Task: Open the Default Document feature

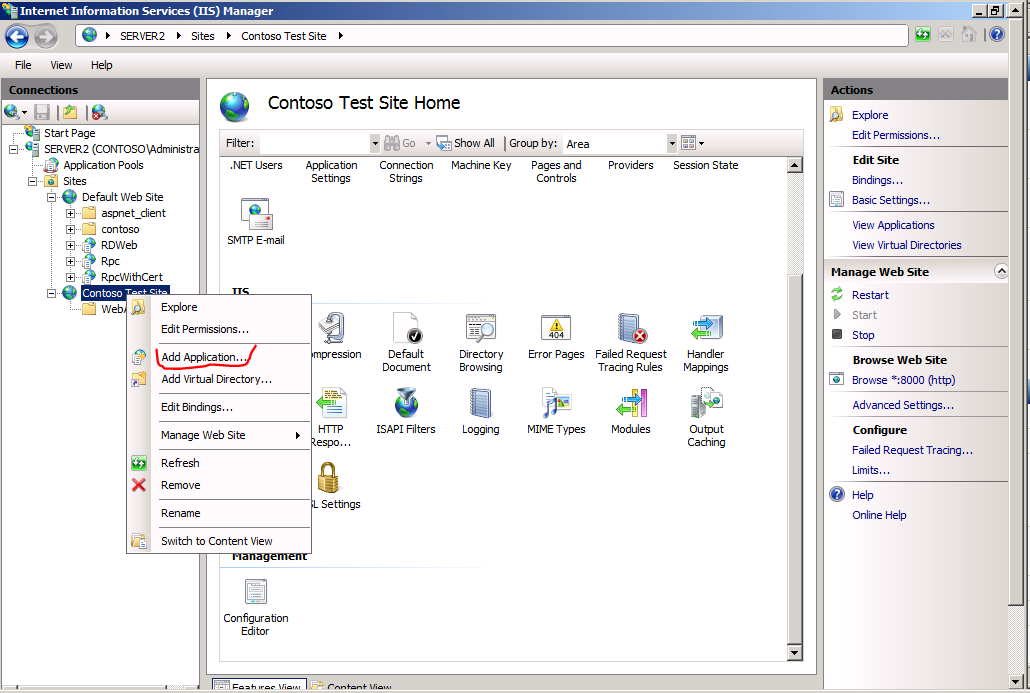Action: click(406, 342)
